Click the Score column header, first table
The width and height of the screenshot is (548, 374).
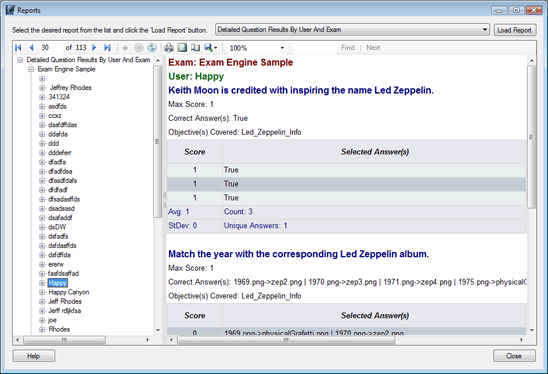tap(195, 152)
